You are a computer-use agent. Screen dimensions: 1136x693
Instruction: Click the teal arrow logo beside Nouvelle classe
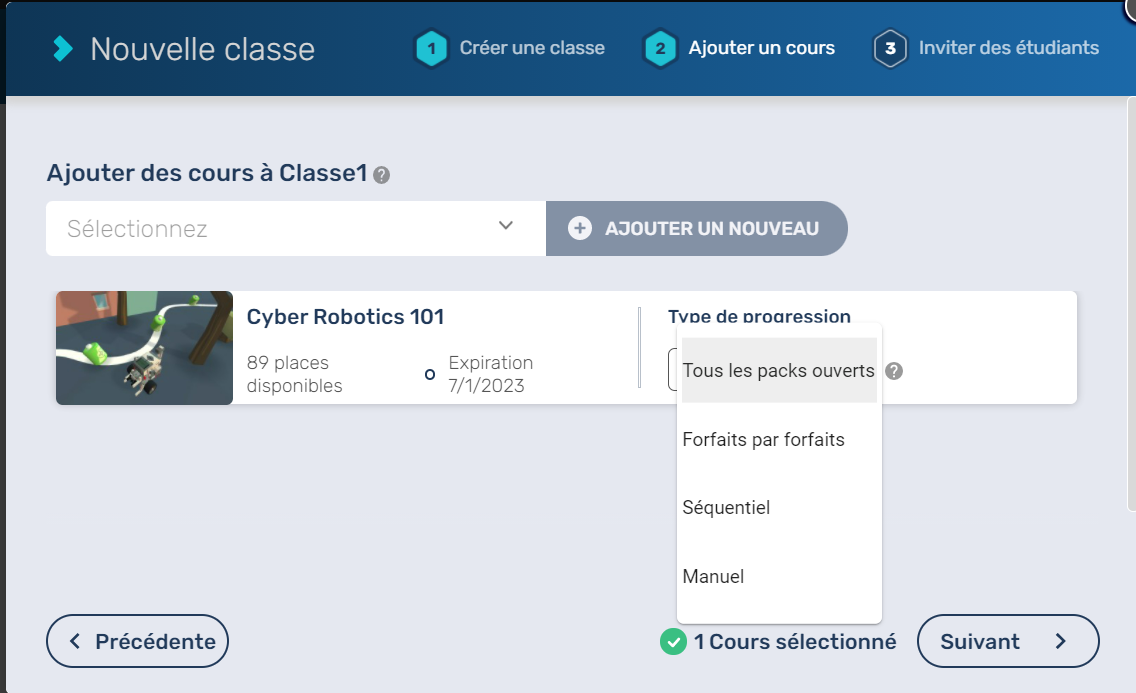point(63,48)
